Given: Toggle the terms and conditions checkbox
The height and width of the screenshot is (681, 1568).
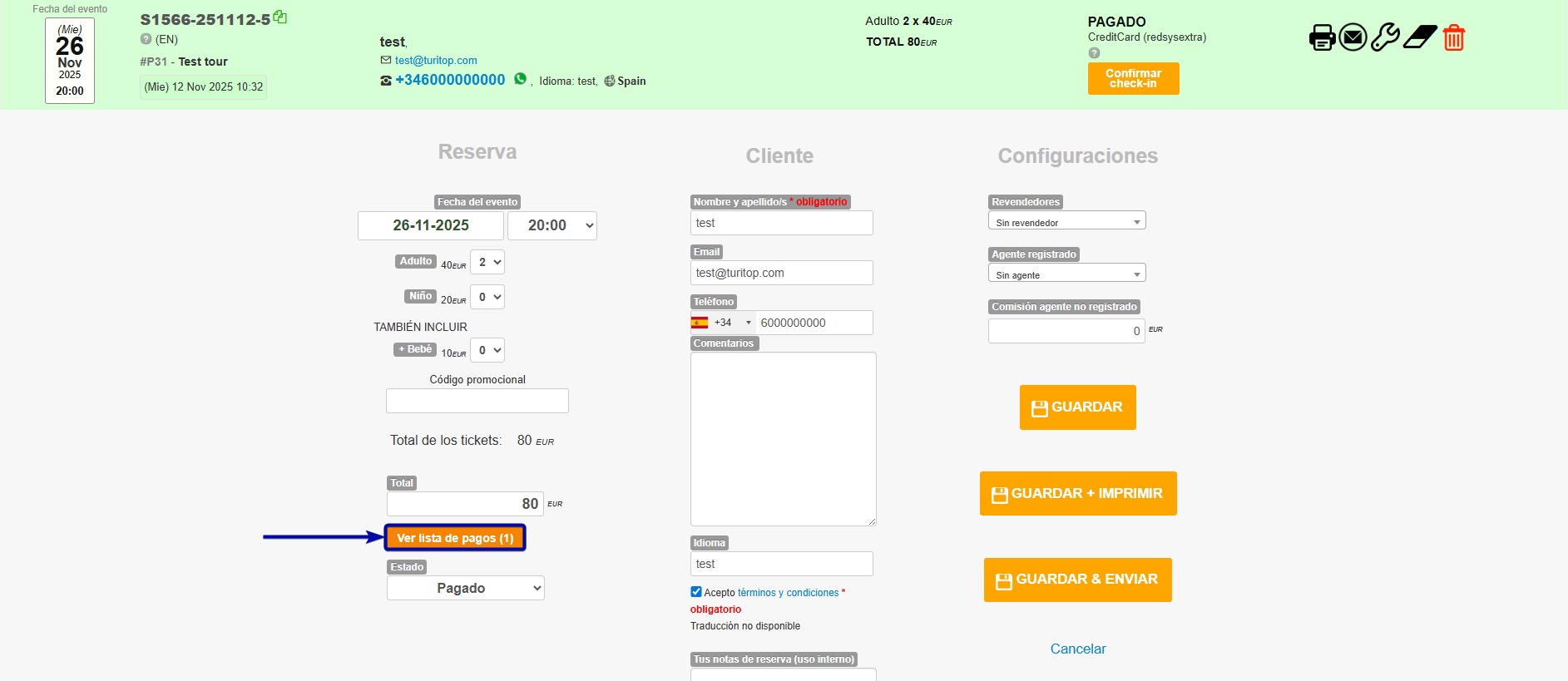Looking at the screenshot, I should click(x=696, y=592).
